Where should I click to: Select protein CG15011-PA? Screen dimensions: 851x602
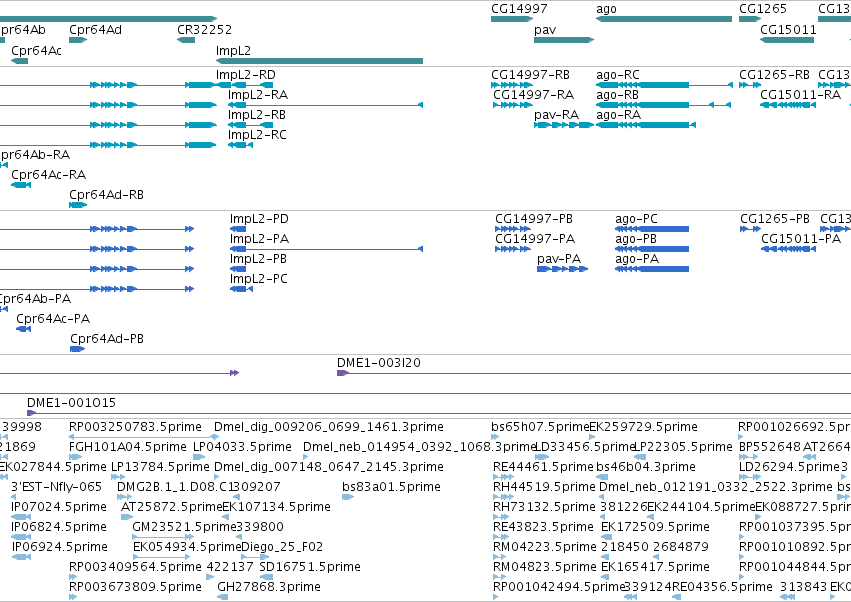click(x=801, y=239)
